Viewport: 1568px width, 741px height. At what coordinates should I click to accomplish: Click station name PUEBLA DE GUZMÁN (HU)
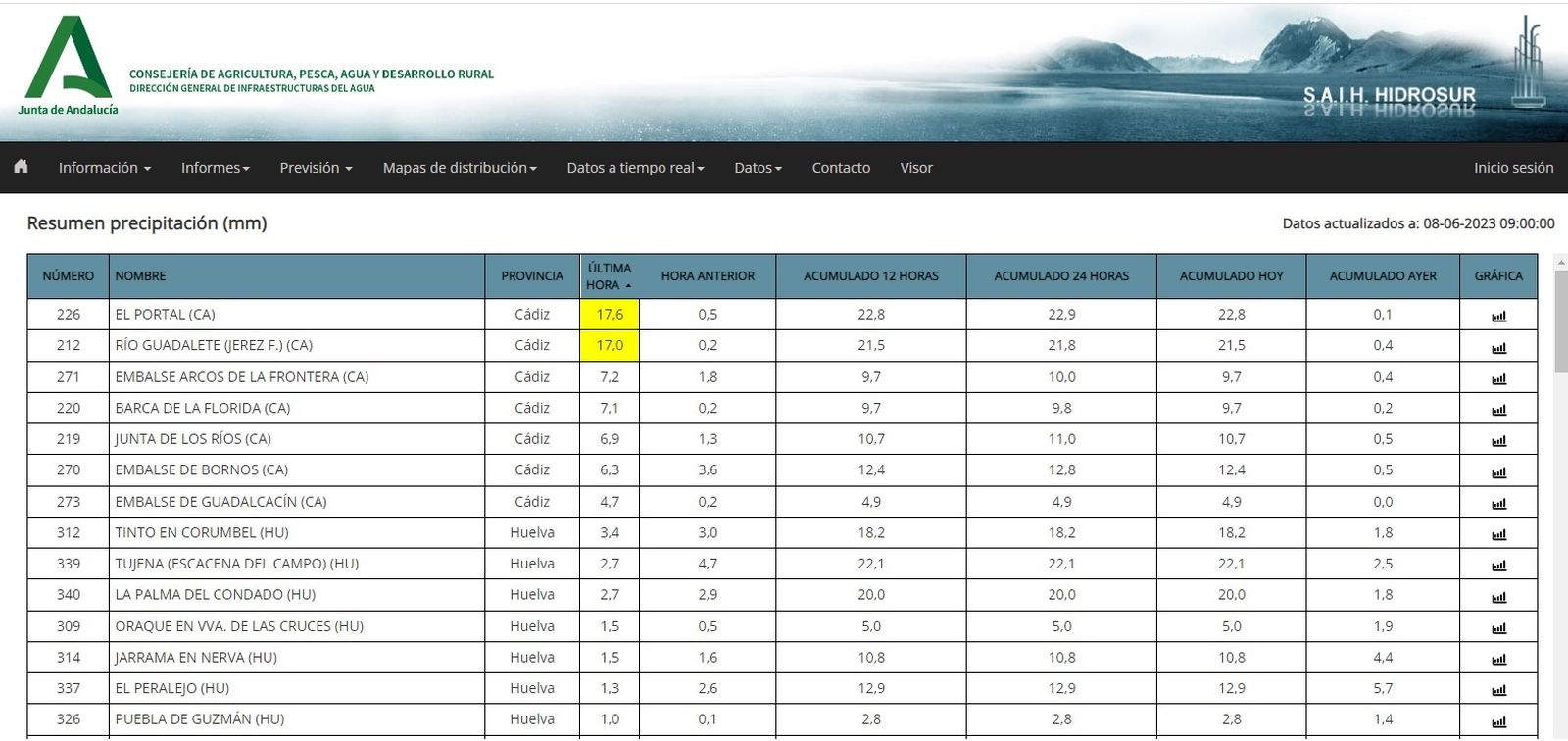(199, 719)
